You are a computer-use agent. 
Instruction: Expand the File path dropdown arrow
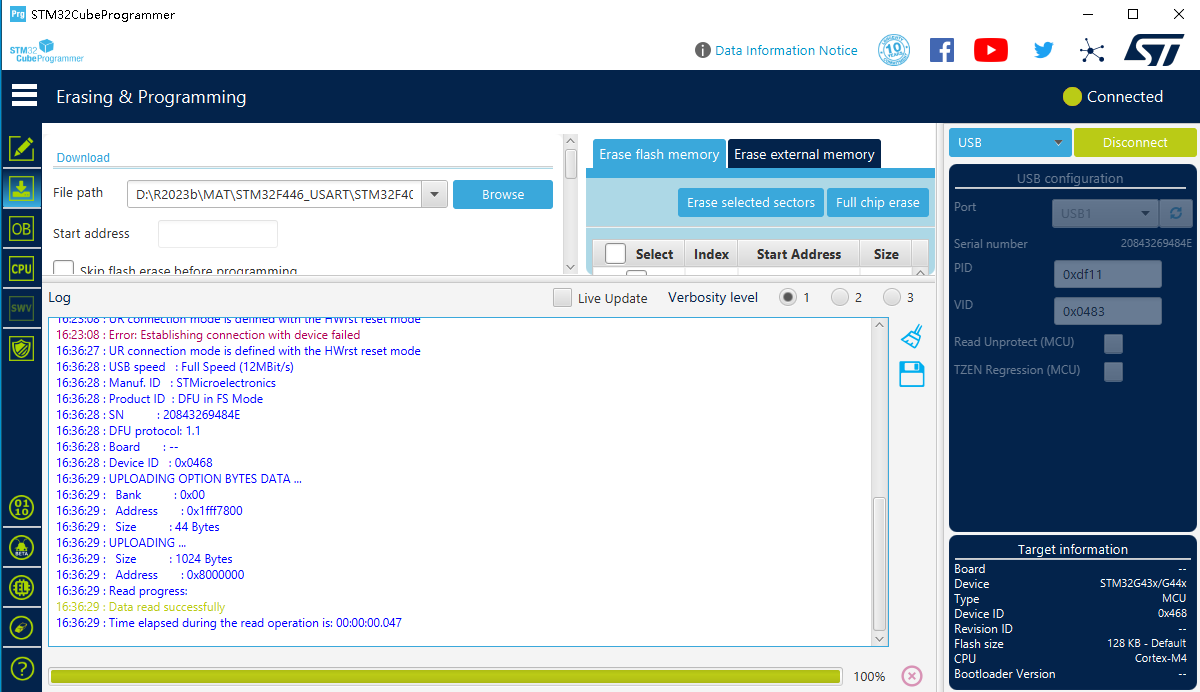coord(434,195)
